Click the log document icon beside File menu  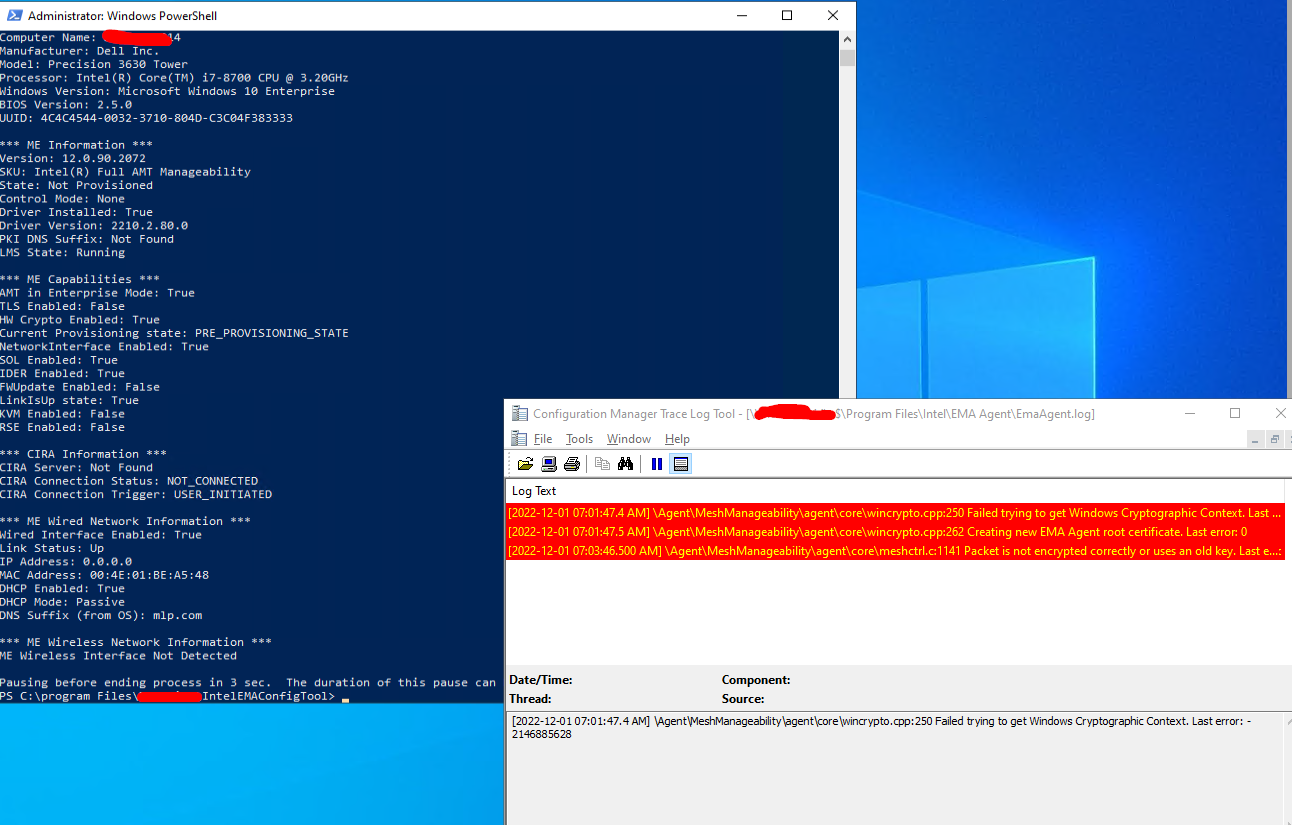pyautogui.click(x=521, y=439)
